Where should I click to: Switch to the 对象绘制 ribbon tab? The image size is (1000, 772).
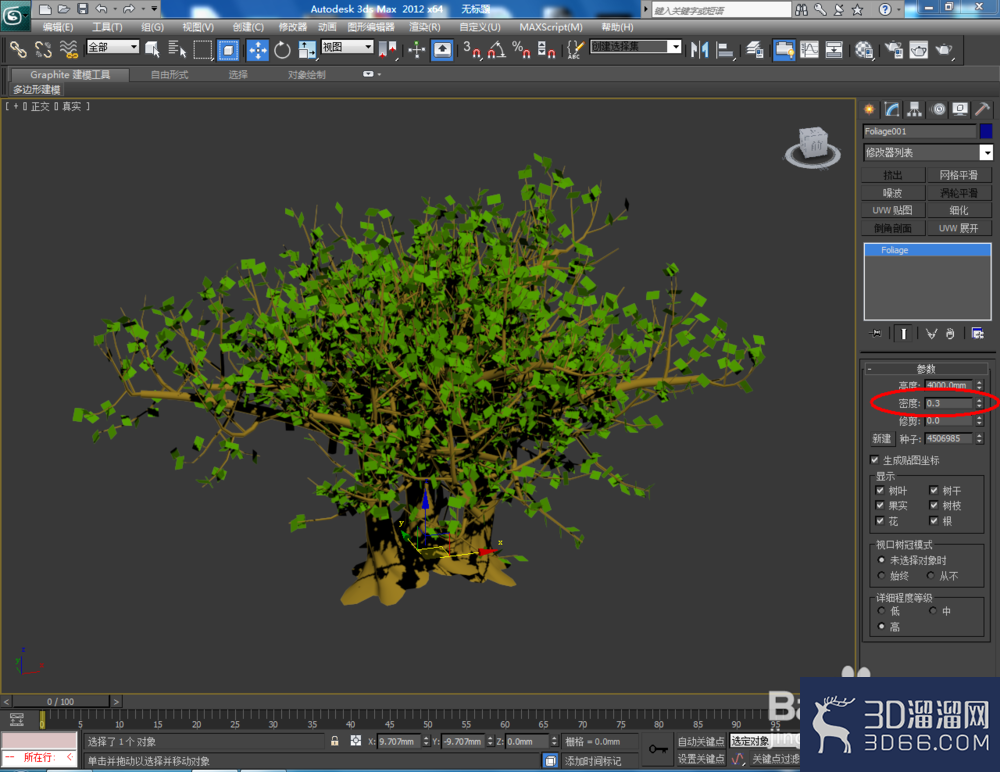307,75
